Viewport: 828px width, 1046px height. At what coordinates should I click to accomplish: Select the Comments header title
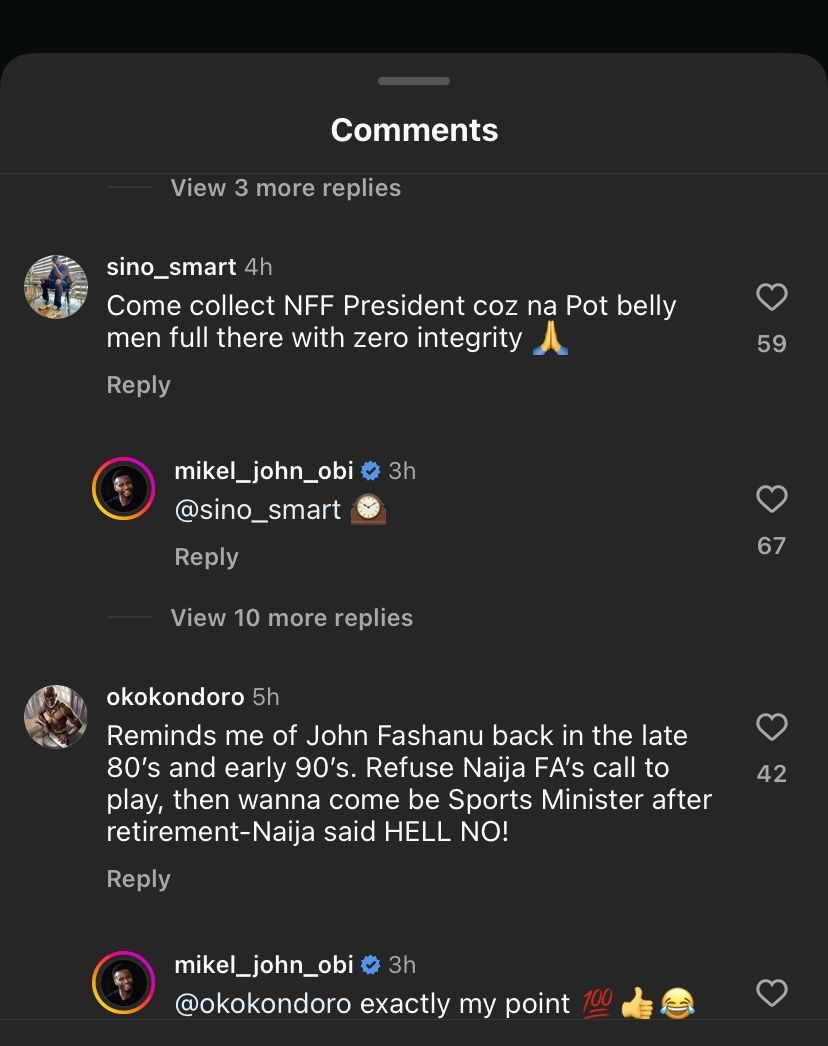point(413,129)
